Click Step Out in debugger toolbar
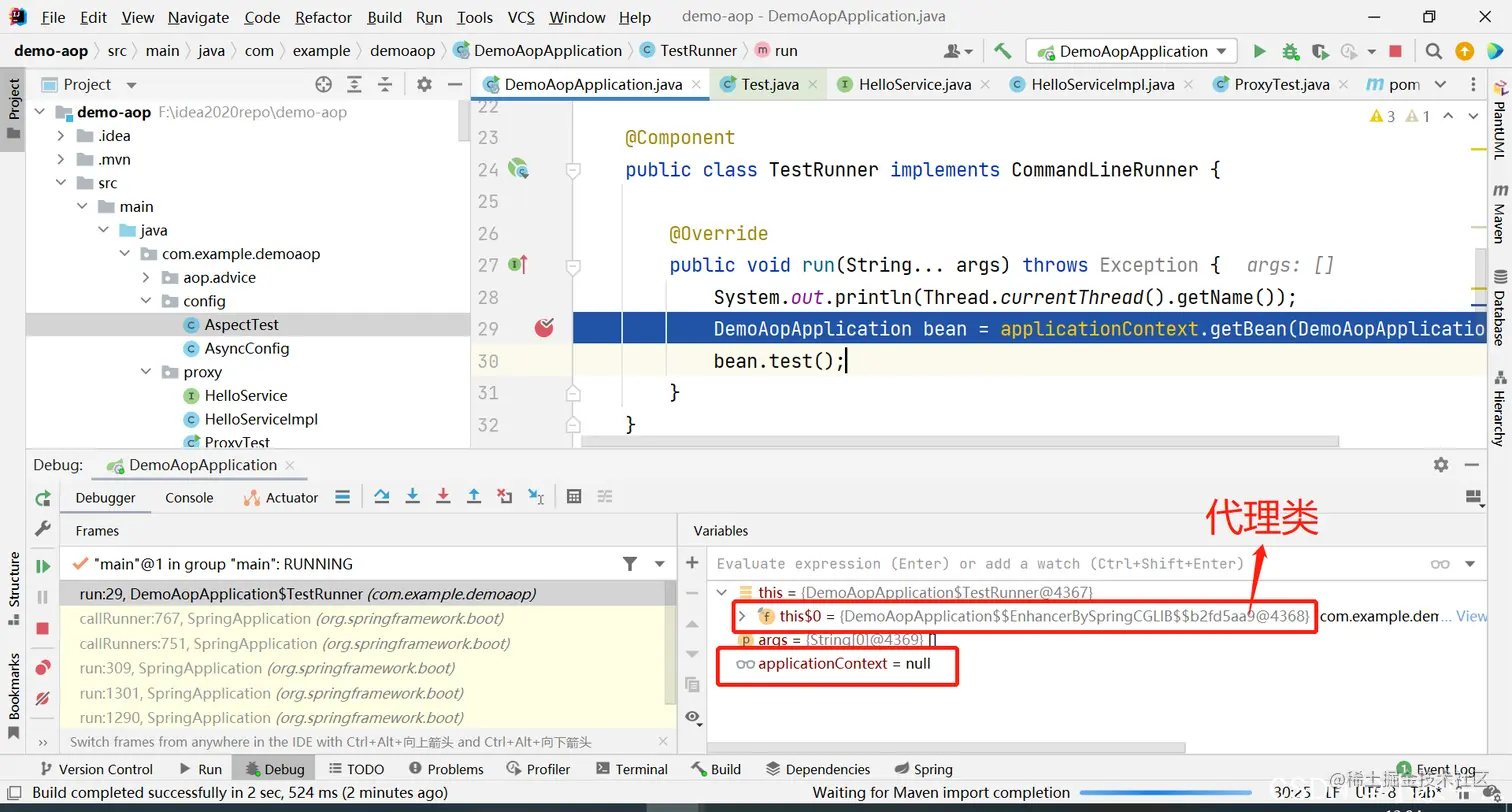 click(x=474, y=497)
